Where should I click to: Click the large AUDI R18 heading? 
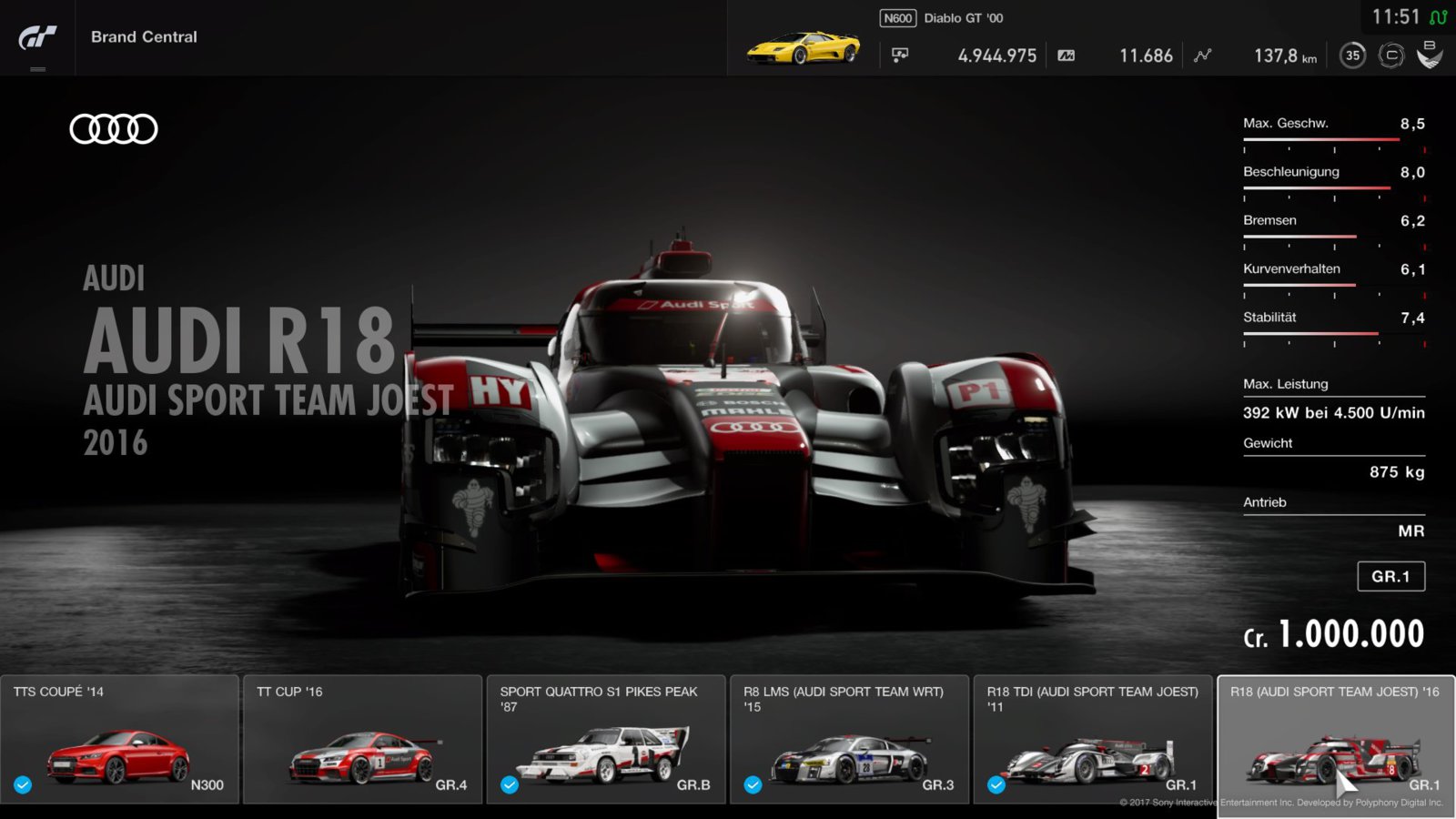[239, 341]
